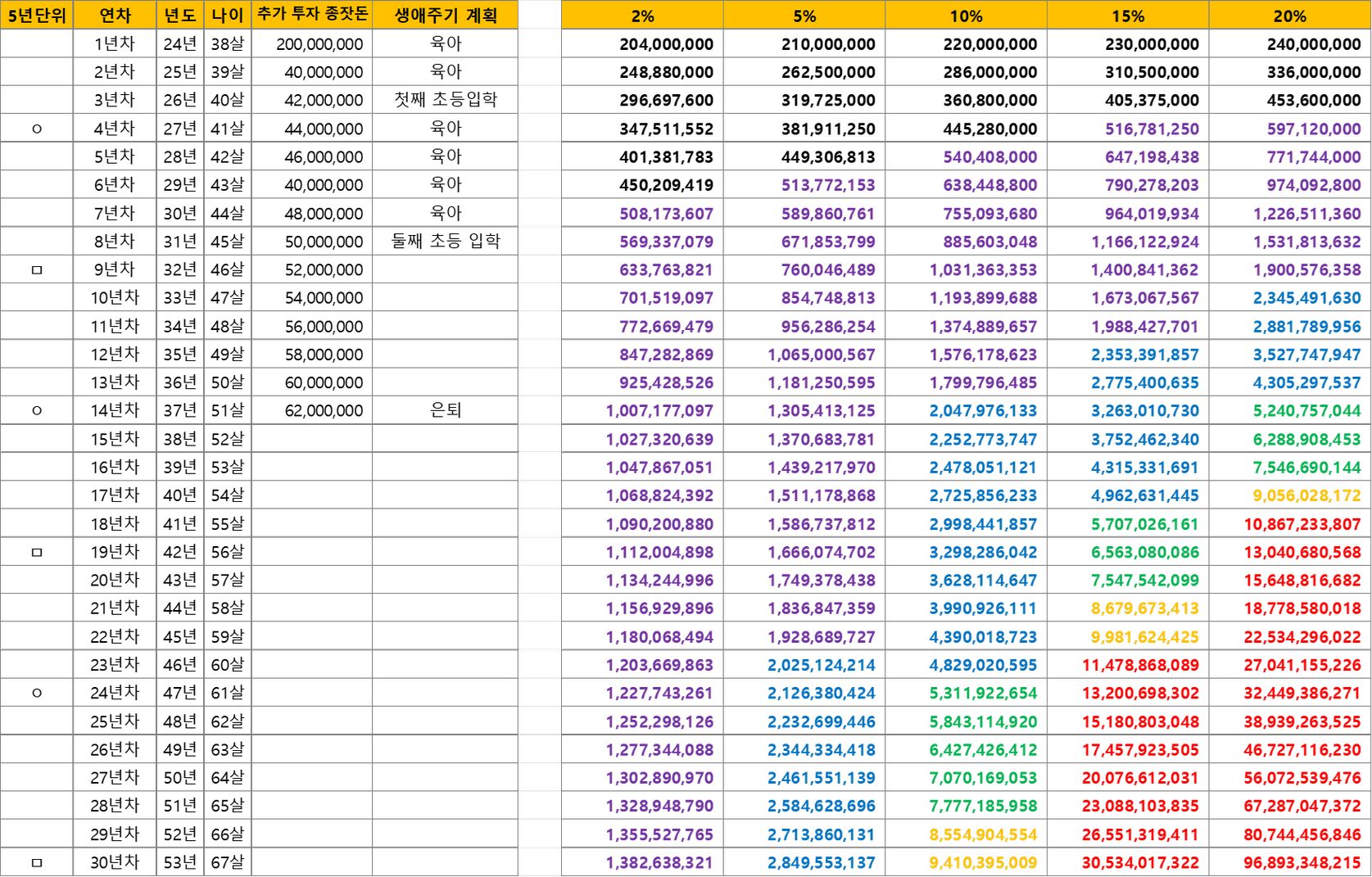The image size is (1372, 877).
Task: Select the value 2,345,491,630
Action: [x=1306, y=298]
